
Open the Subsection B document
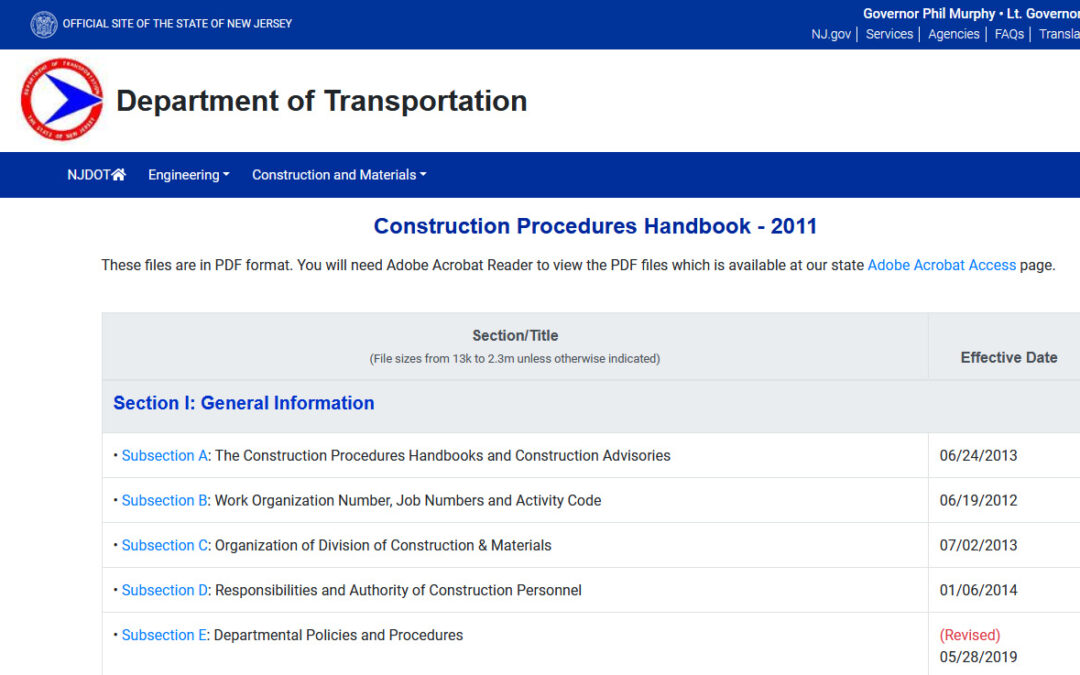click(164, 501)
